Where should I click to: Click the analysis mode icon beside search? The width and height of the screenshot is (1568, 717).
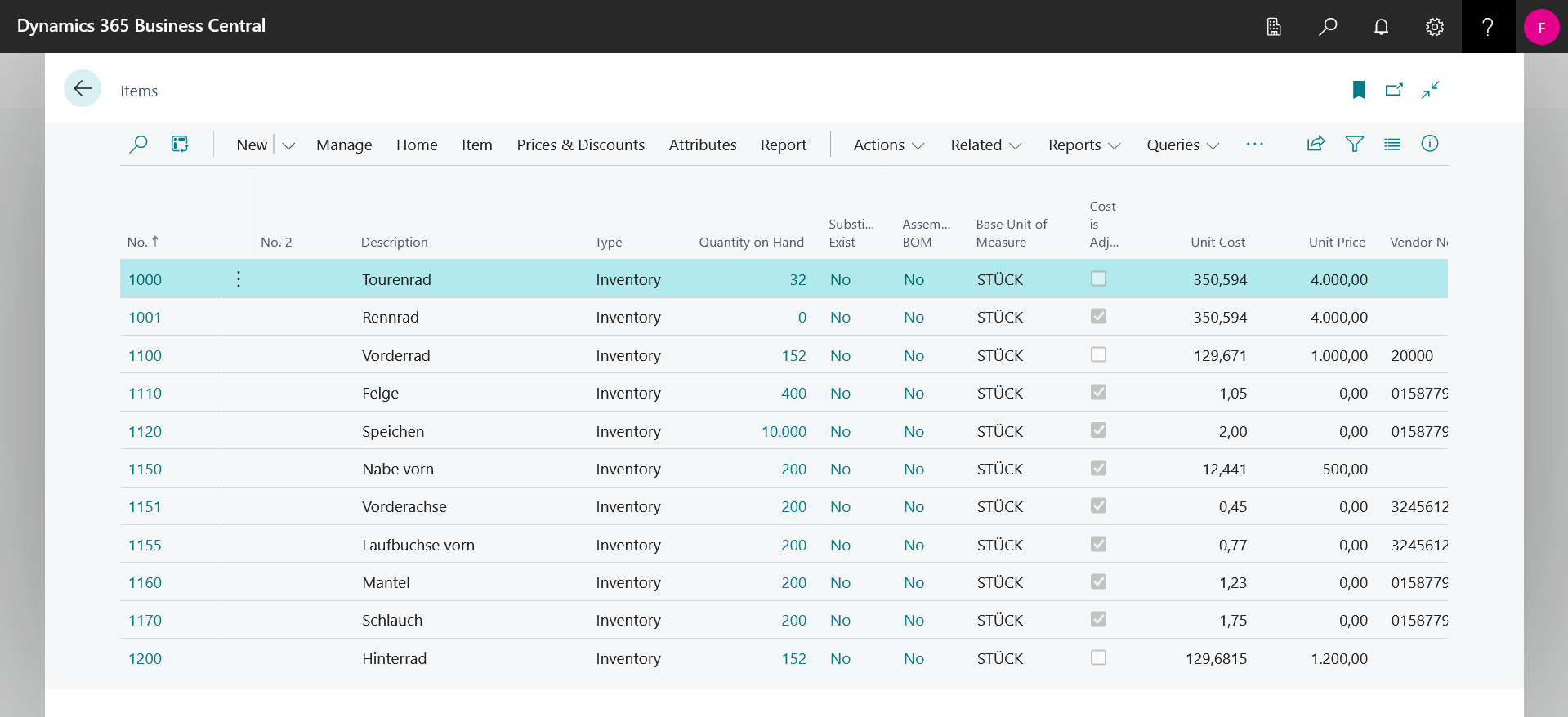tap(180, 145)
